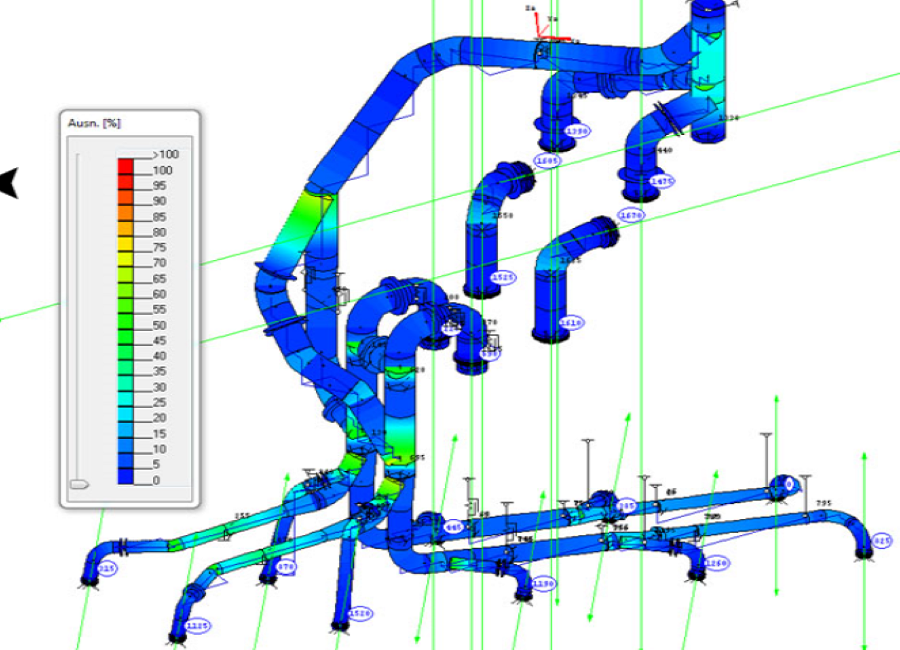This screenshot has height=650, width=900.
Task: Select node marker 1520 at bottom pipe
Action: coord(360,614)
